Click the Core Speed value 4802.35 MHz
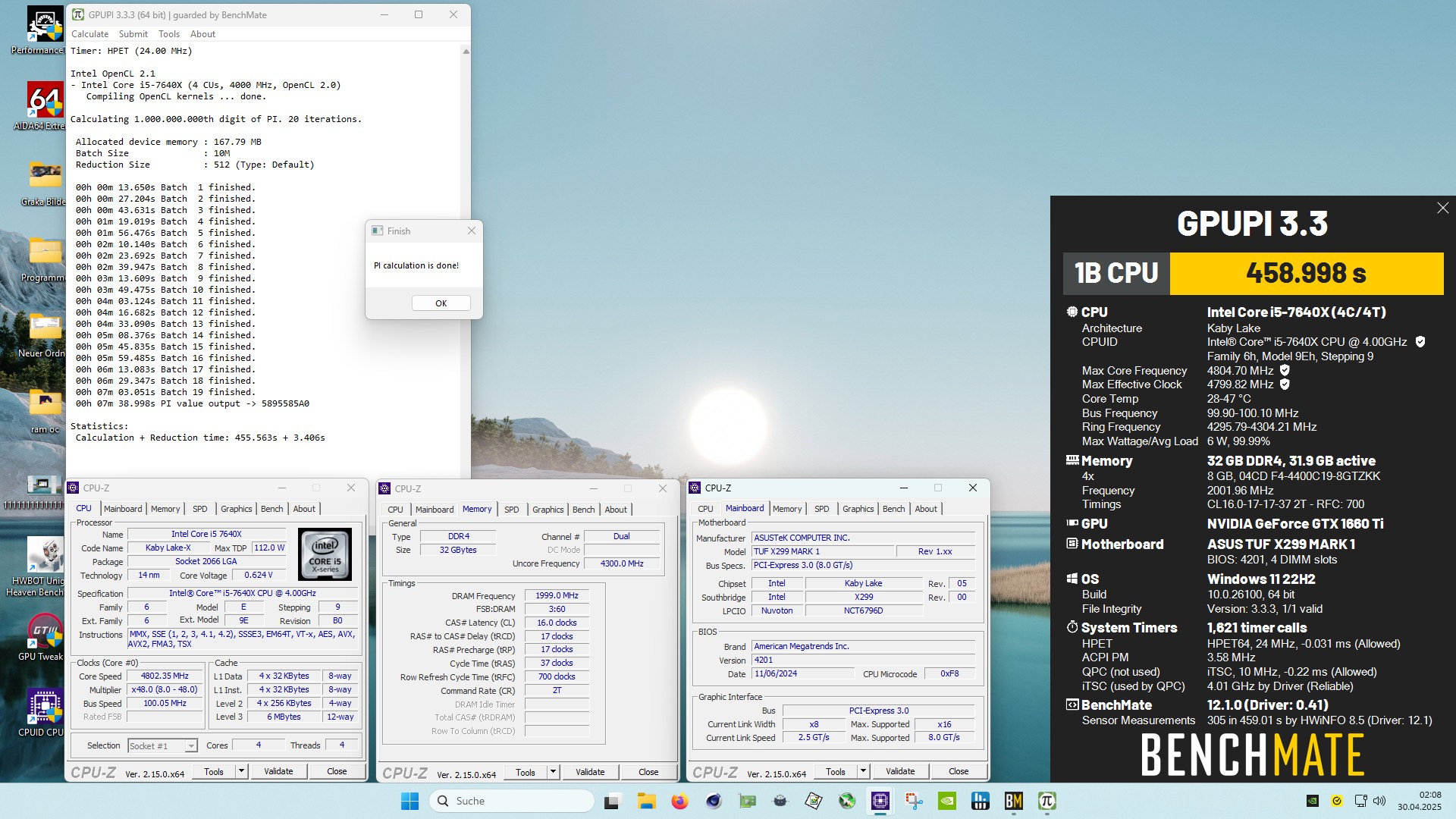This screenshot has height=819, width=1456. coord(165,676)
